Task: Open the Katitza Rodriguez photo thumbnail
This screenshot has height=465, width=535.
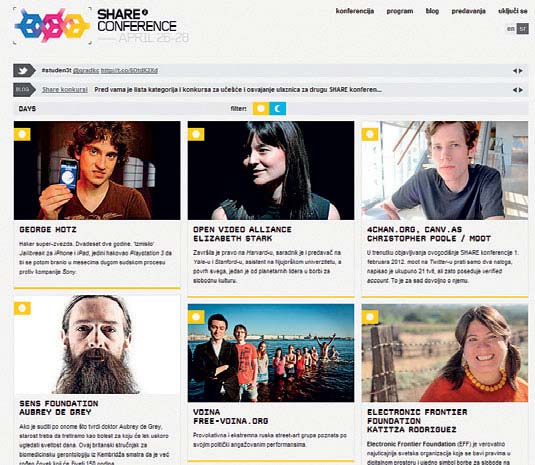Action: [445, 353]
